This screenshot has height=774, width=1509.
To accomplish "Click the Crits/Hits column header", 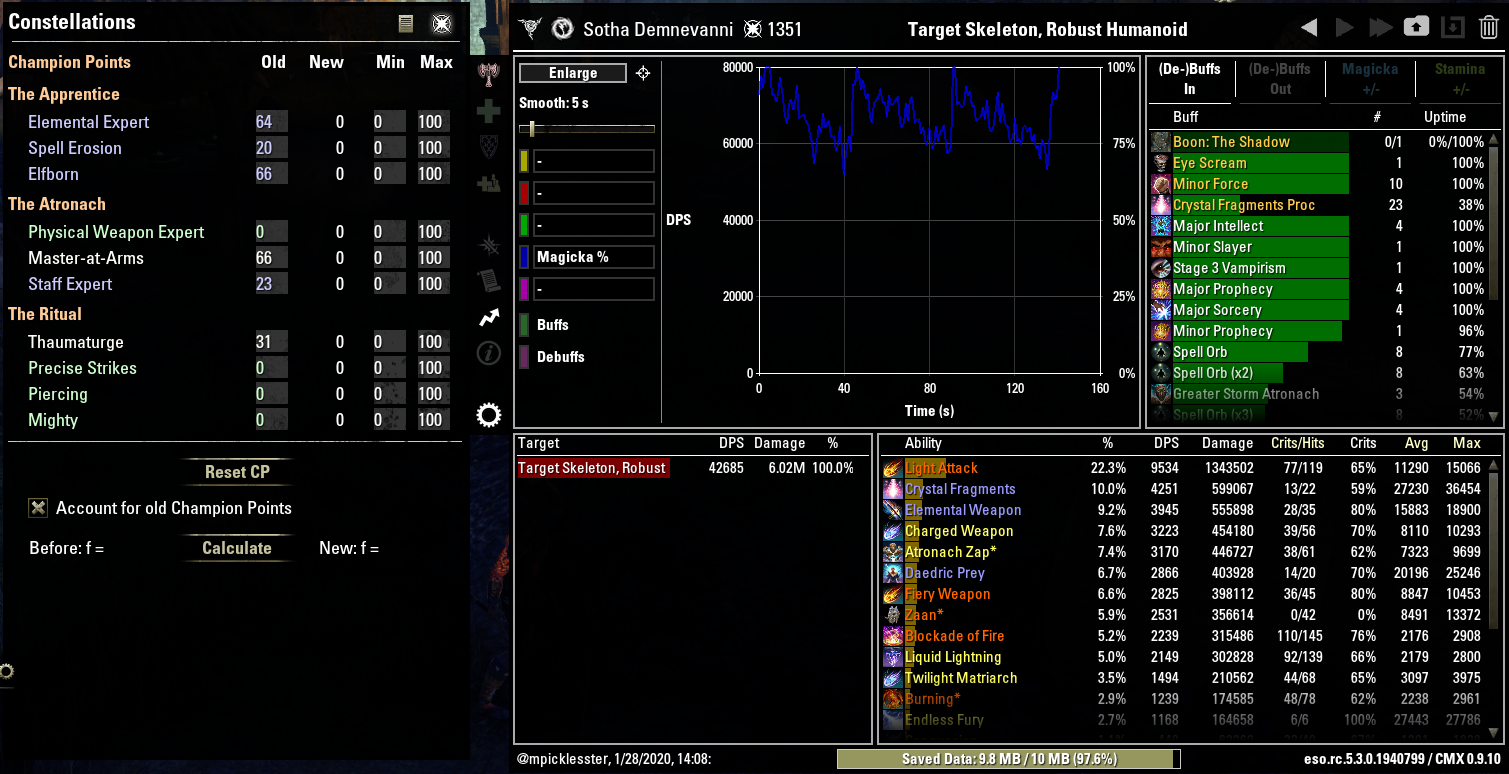I will pyautogui.click(x=1298, y=443).
